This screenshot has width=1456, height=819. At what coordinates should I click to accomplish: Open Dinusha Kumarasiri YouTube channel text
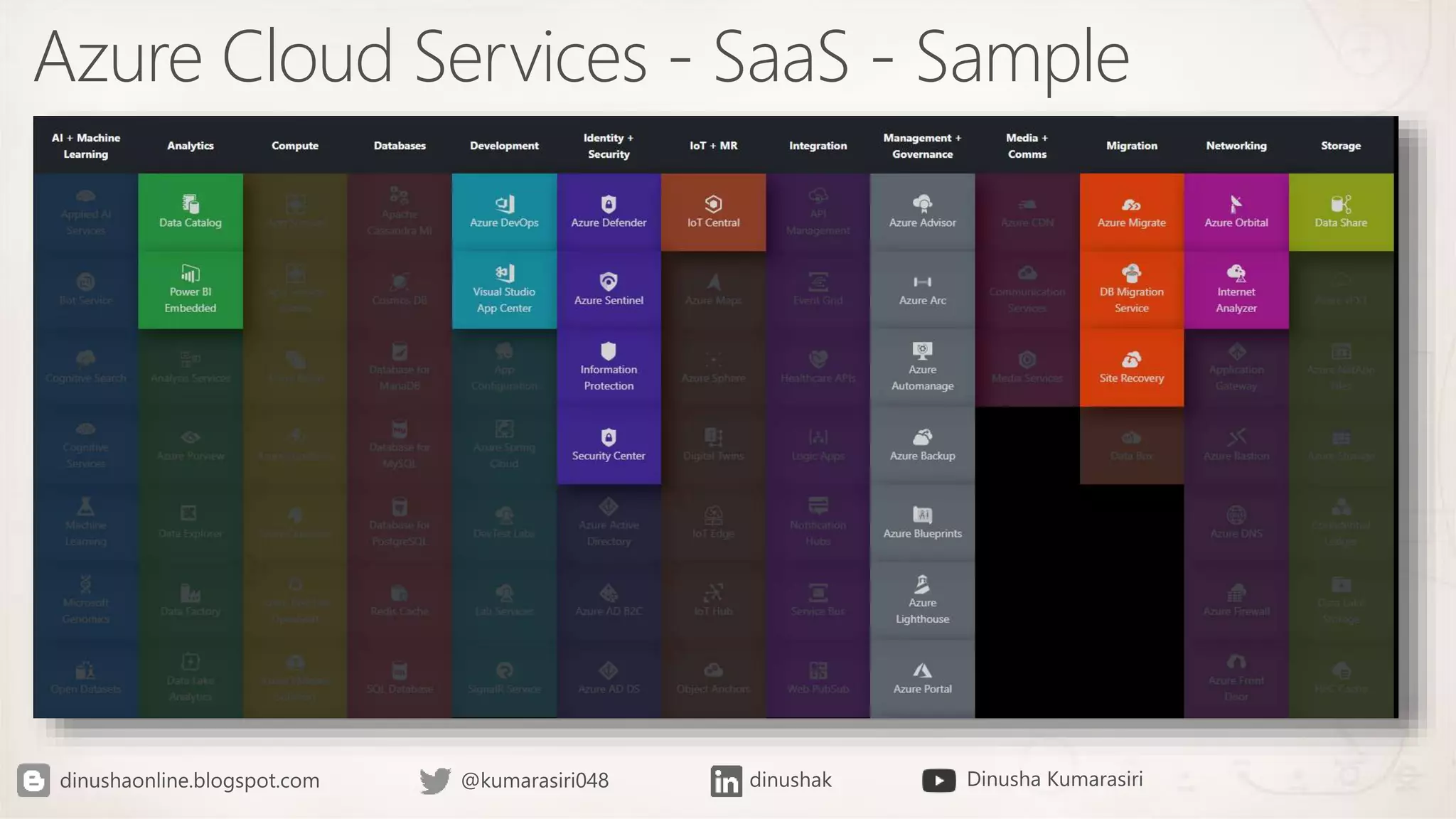1055,779
